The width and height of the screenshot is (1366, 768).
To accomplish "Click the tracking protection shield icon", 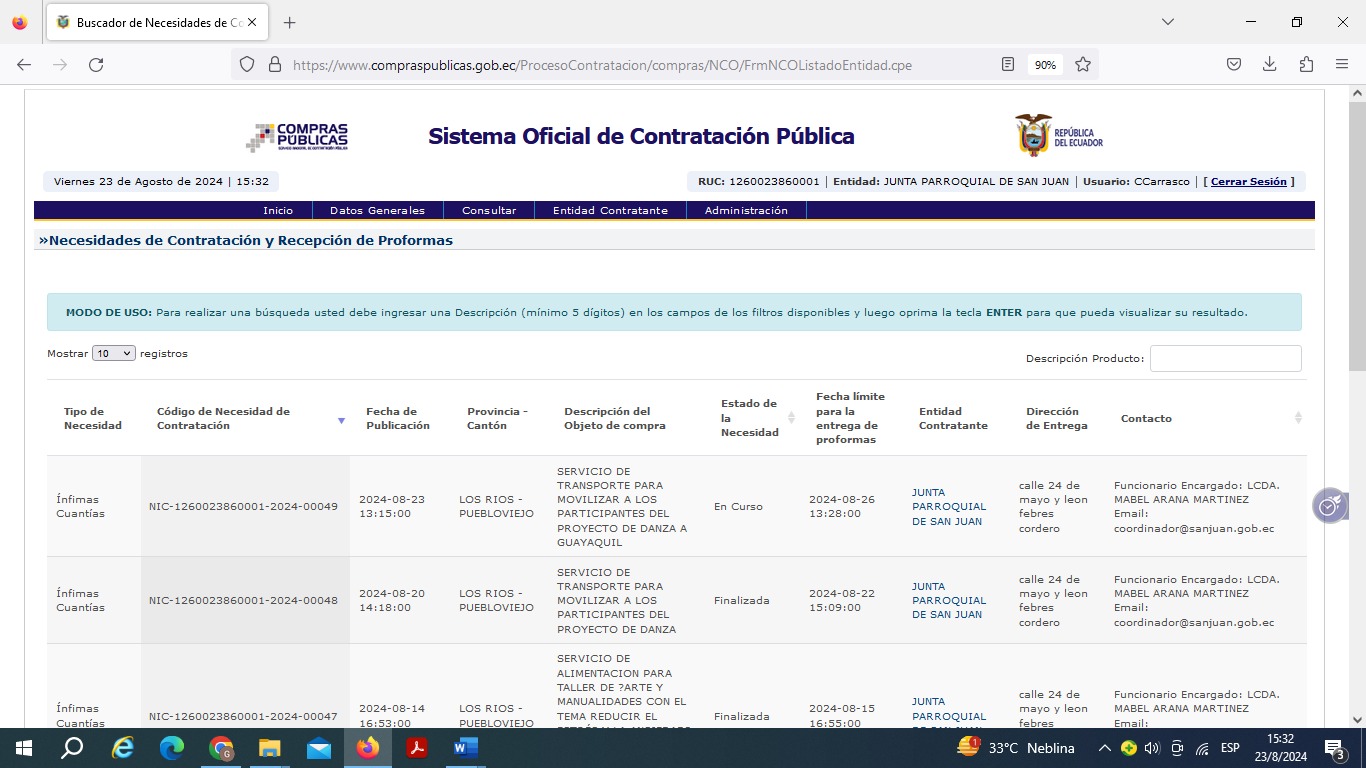I will pos(247,65).
